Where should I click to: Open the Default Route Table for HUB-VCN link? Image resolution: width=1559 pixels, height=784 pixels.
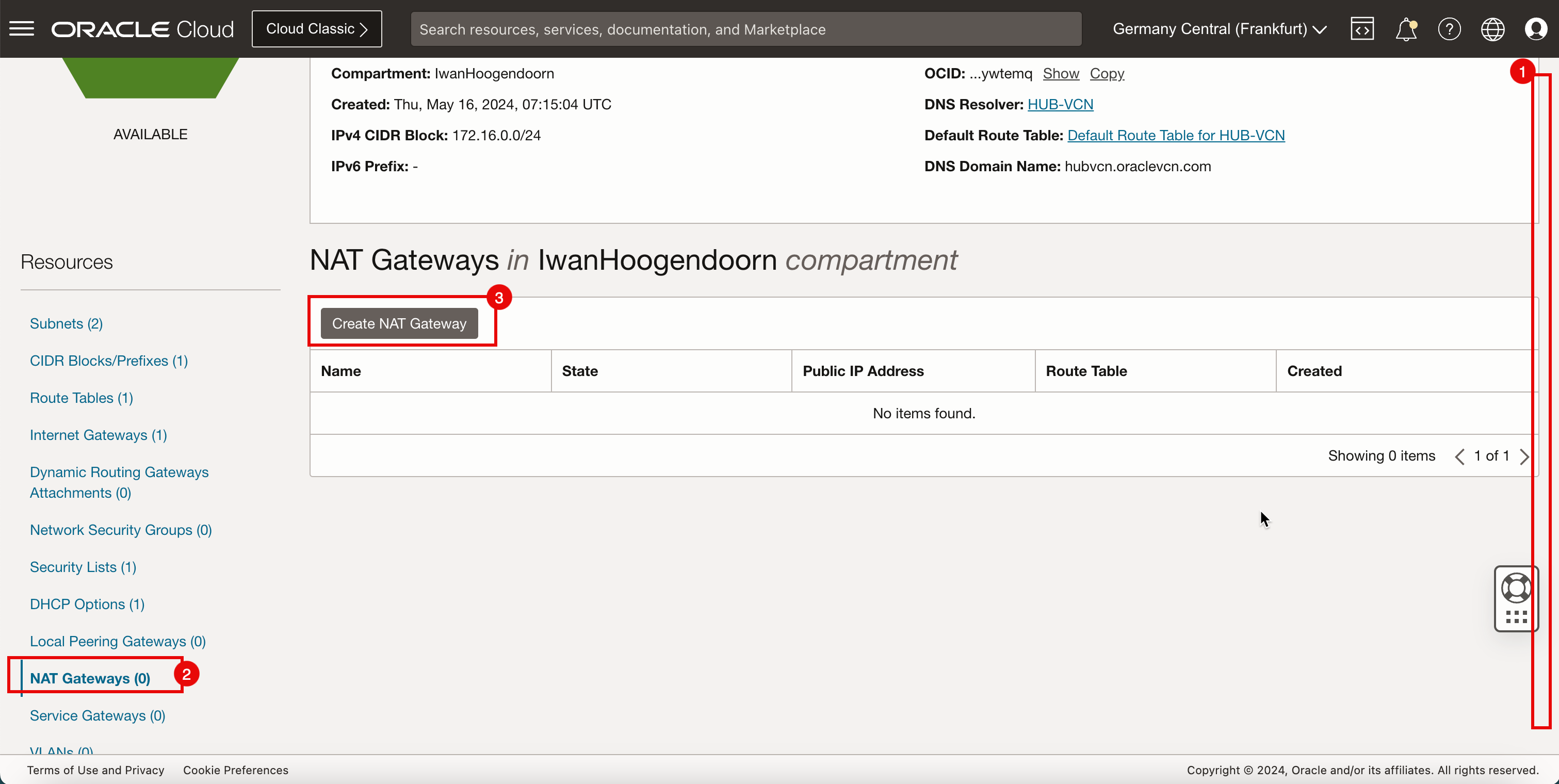coord(1175,135)
